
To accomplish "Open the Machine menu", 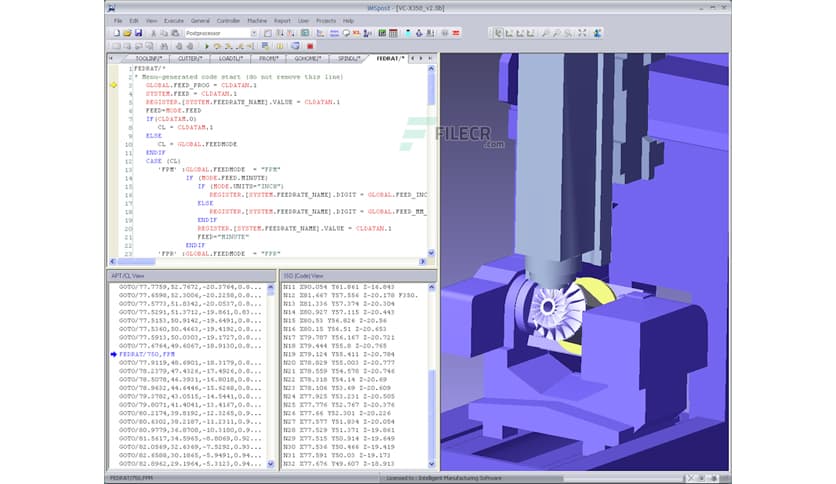I will (256, 20).
